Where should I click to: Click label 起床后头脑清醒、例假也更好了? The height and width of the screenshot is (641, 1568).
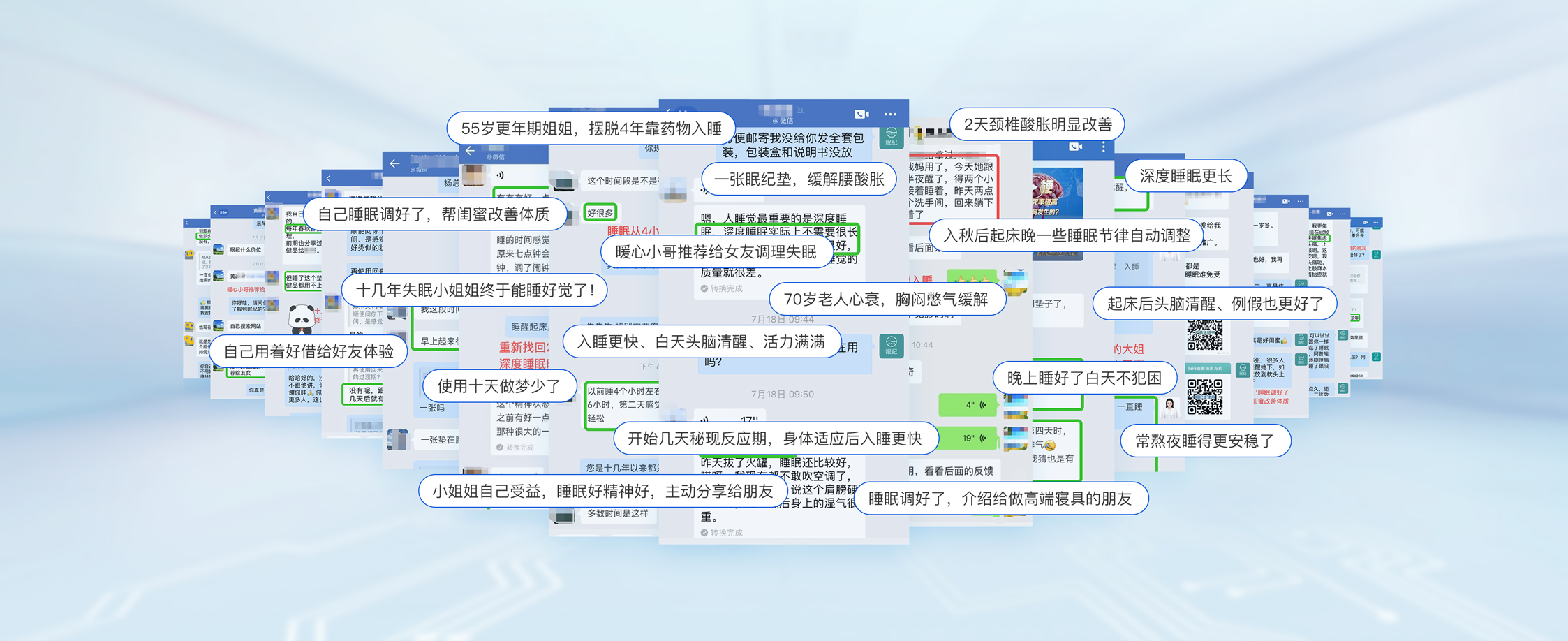point(1215,303)
